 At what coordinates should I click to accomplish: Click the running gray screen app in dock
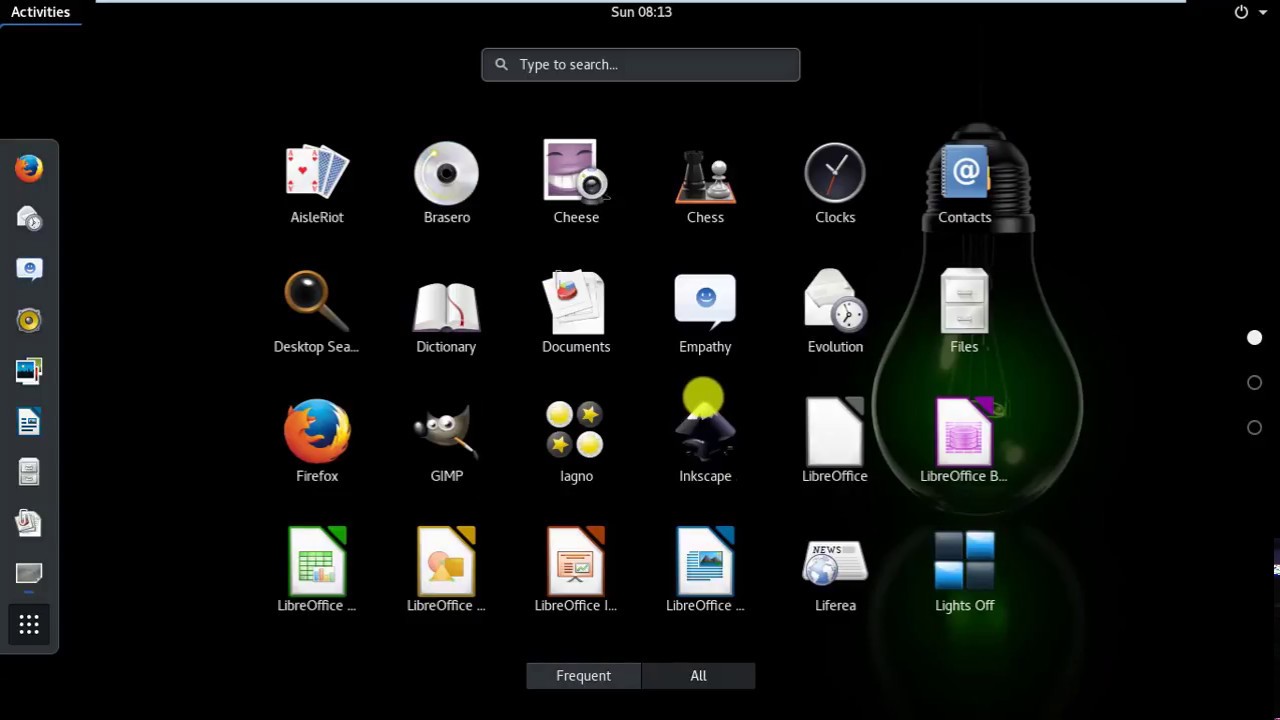coord(29,574)
